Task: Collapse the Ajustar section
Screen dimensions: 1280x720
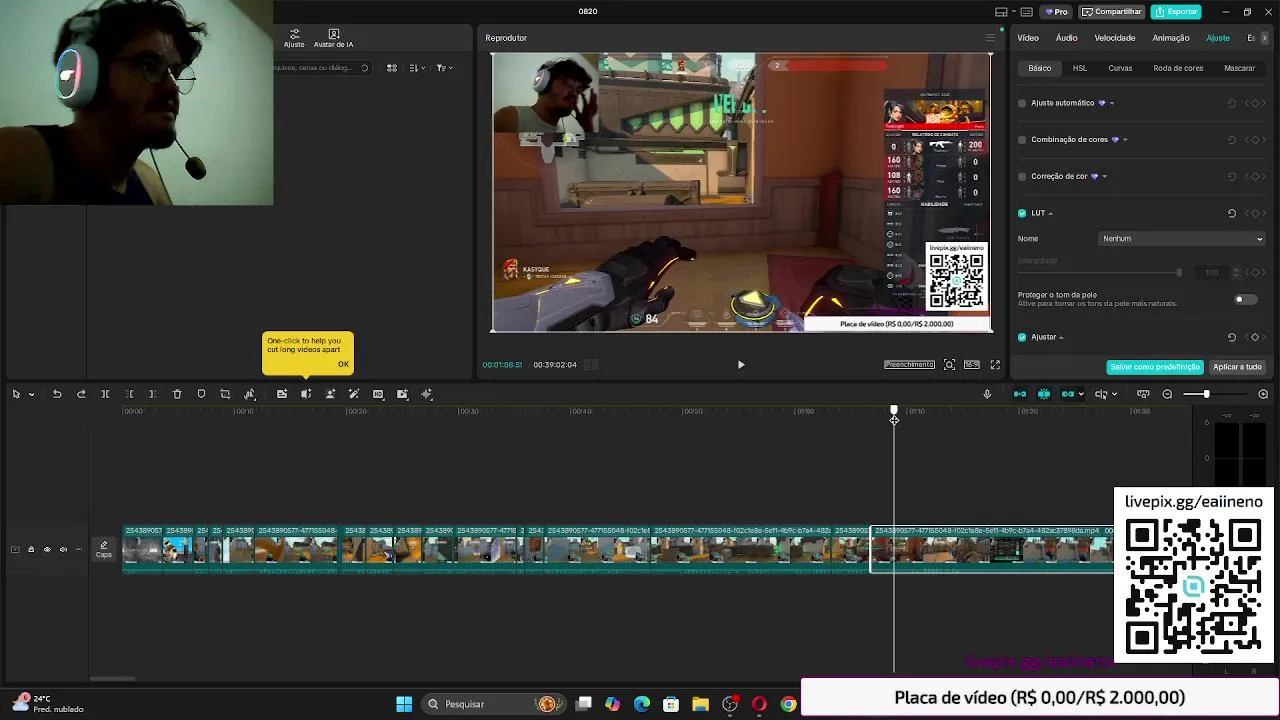Action: (x=1061, y=337)
